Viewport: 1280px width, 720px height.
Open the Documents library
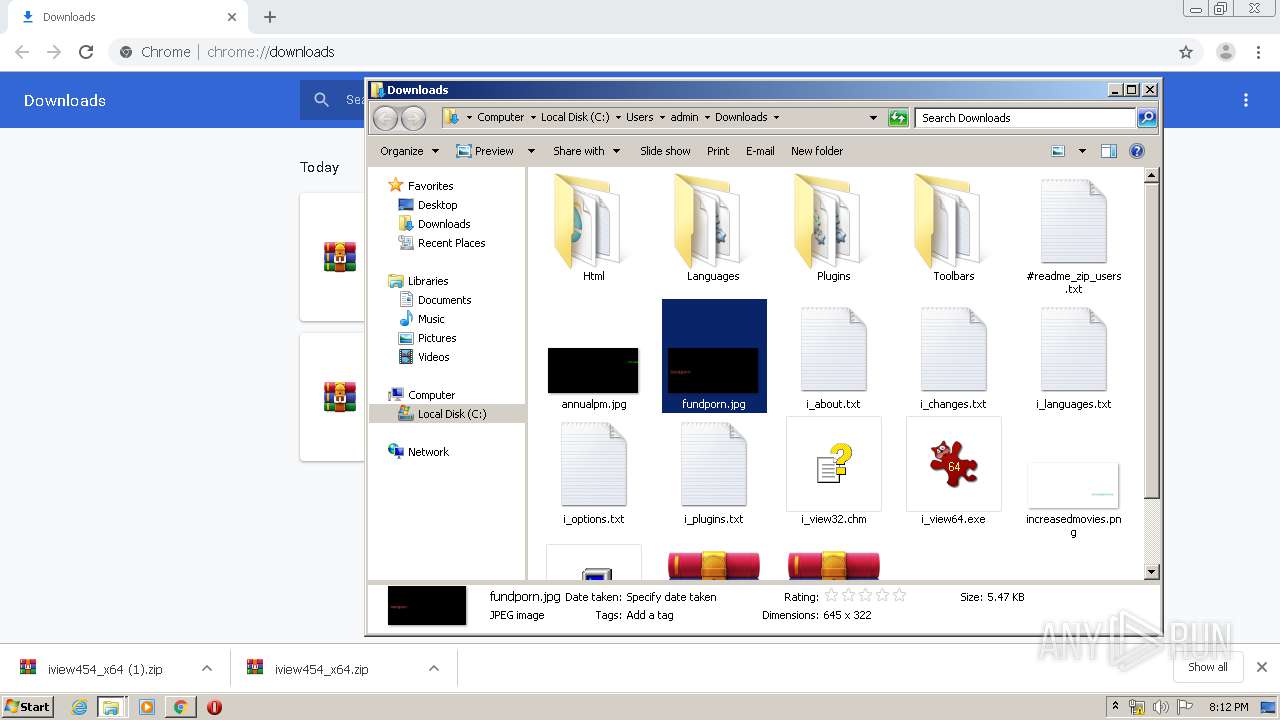tap(444, 300)
